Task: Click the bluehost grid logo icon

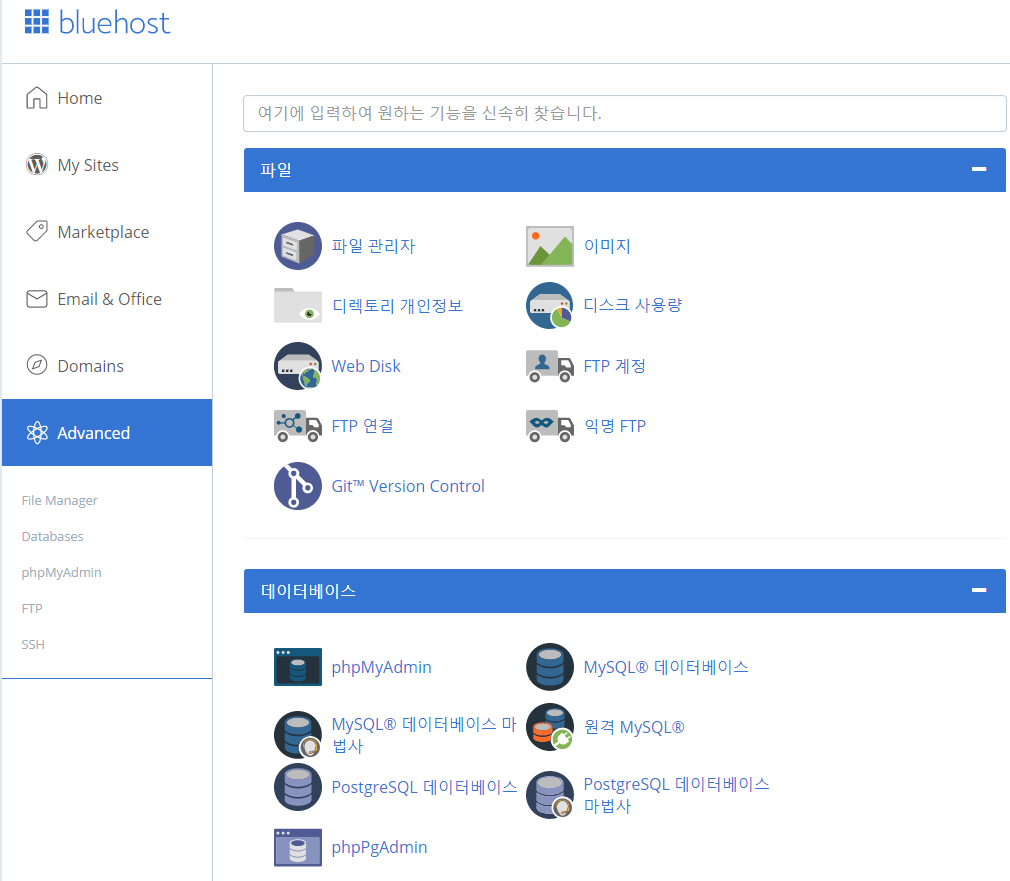Action: pyautogui.click(x=37, y=22)
